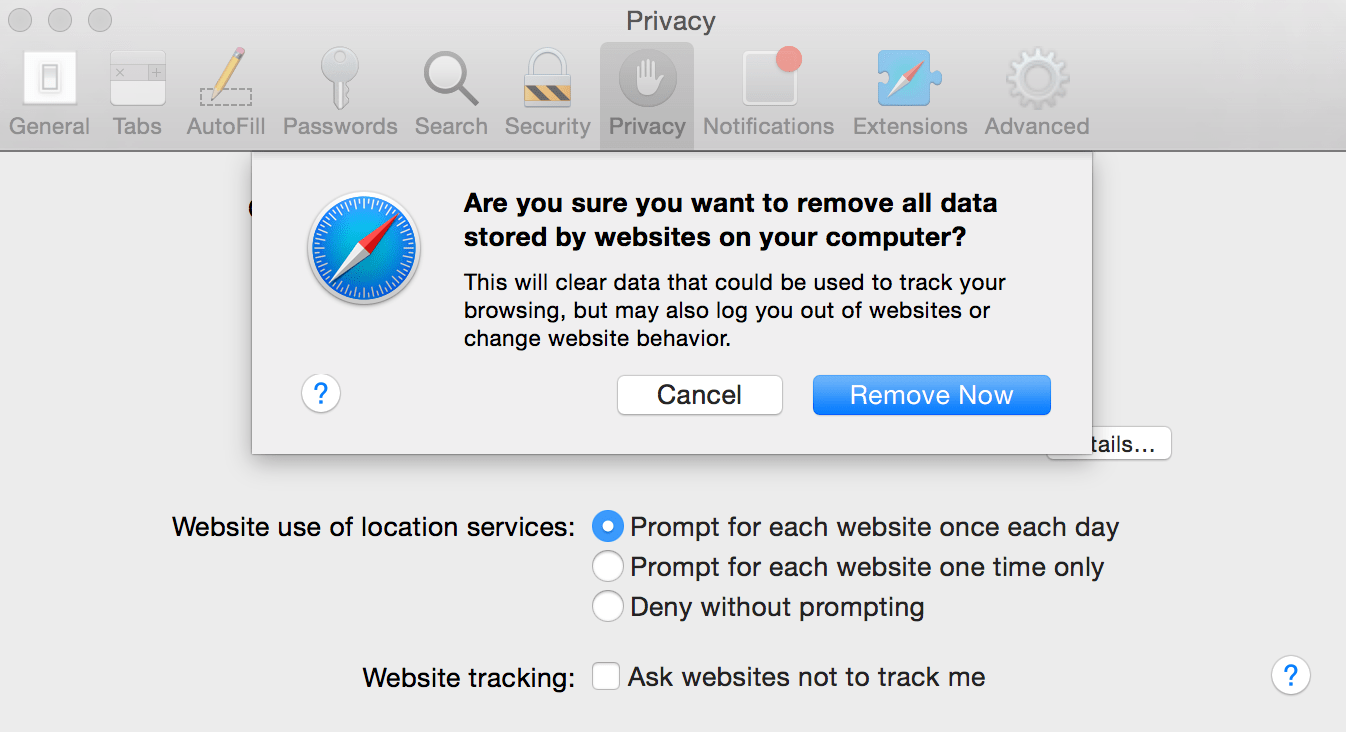Enable ask websites not to track me
The height and width of the screenshot is (732, 1346).
tap(606, 676)
